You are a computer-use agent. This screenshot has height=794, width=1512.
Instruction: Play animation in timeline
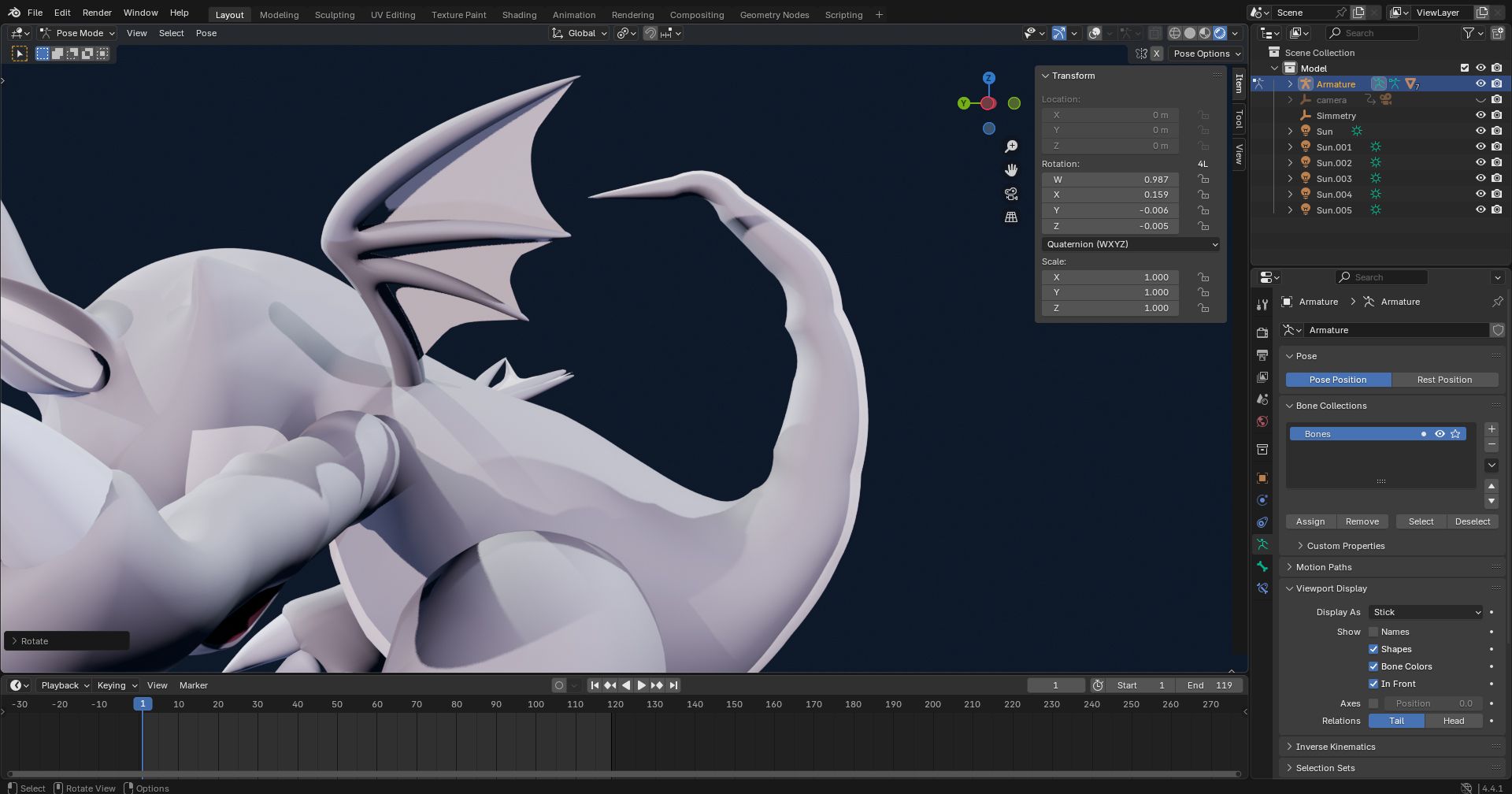tap(641, 685)
